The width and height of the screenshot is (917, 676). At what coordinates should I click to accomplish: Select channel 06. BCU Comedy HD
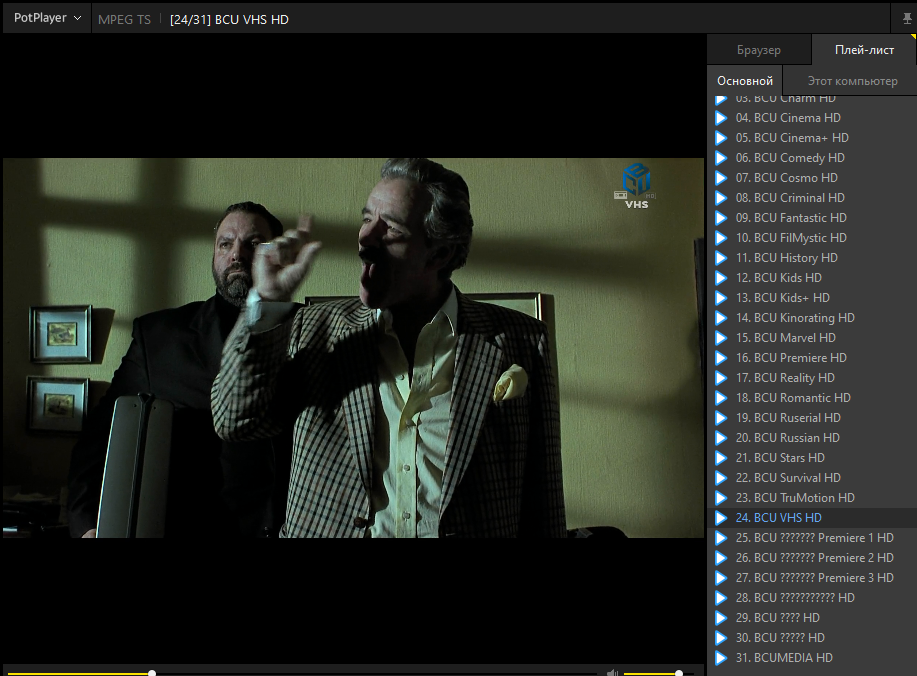812,158
